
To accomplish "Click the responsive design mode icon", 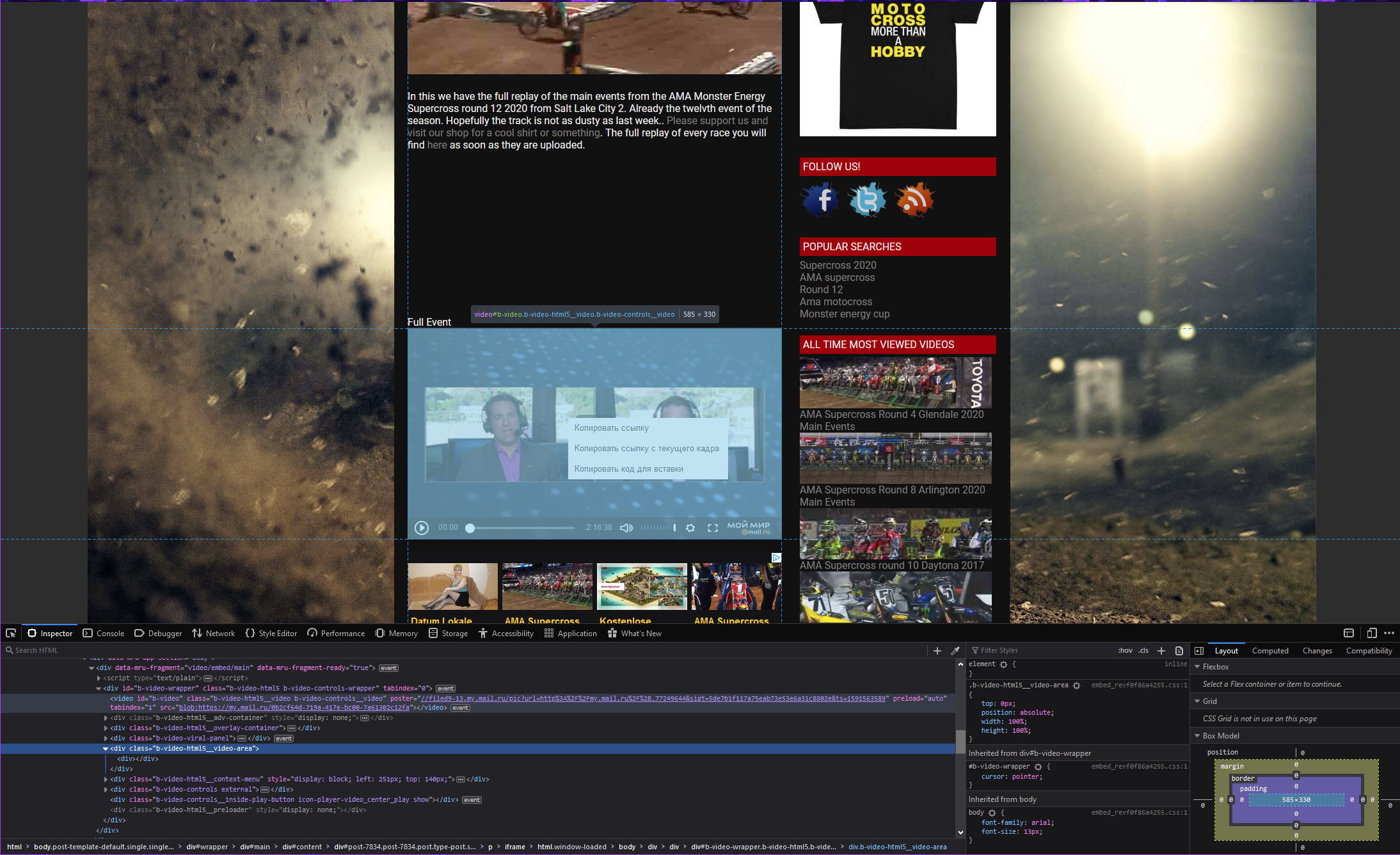I will click(x=1371, y=633).
